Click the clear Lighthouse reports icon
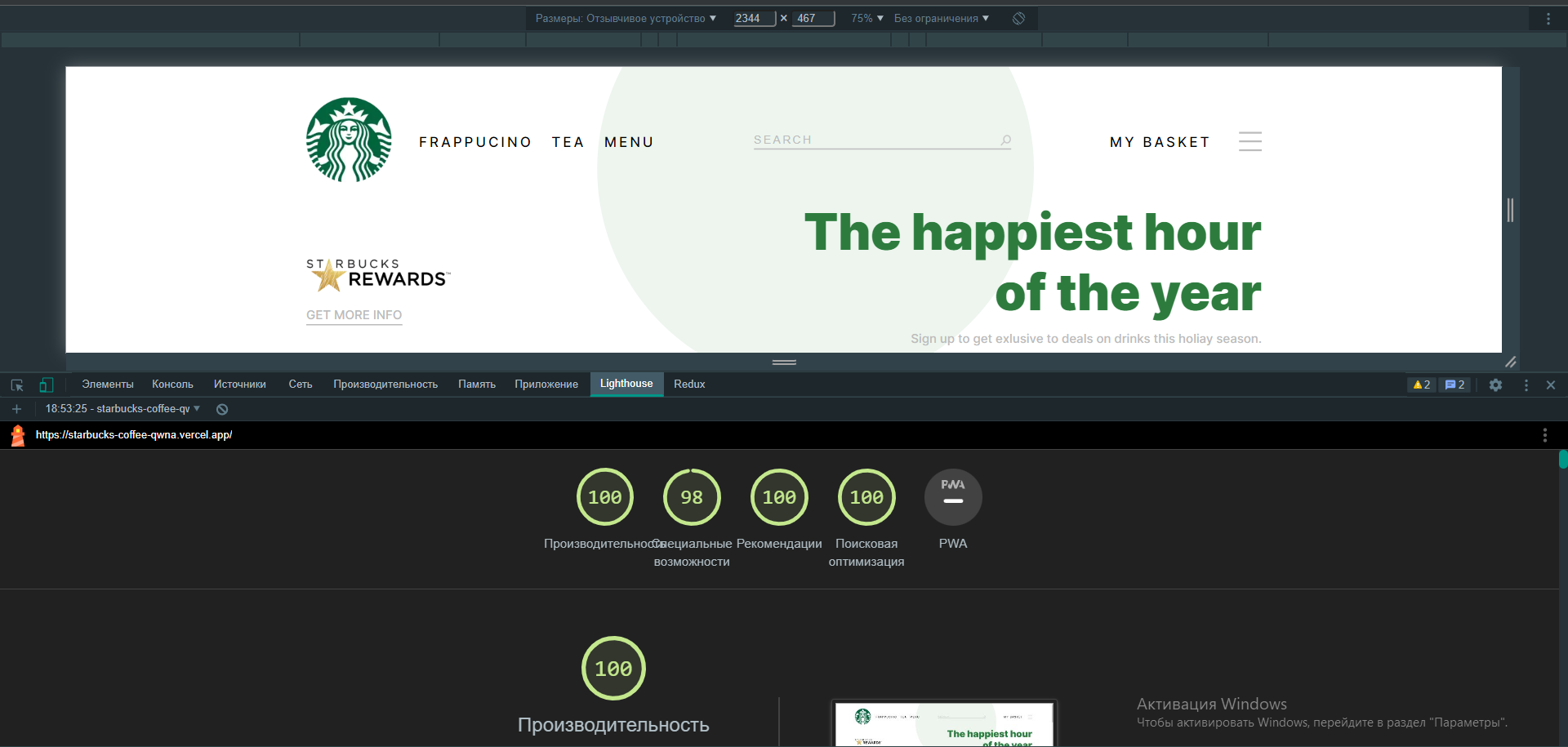Image resolution: width=1568 pixels, height=747 pixels. click(x=221, y=409)
